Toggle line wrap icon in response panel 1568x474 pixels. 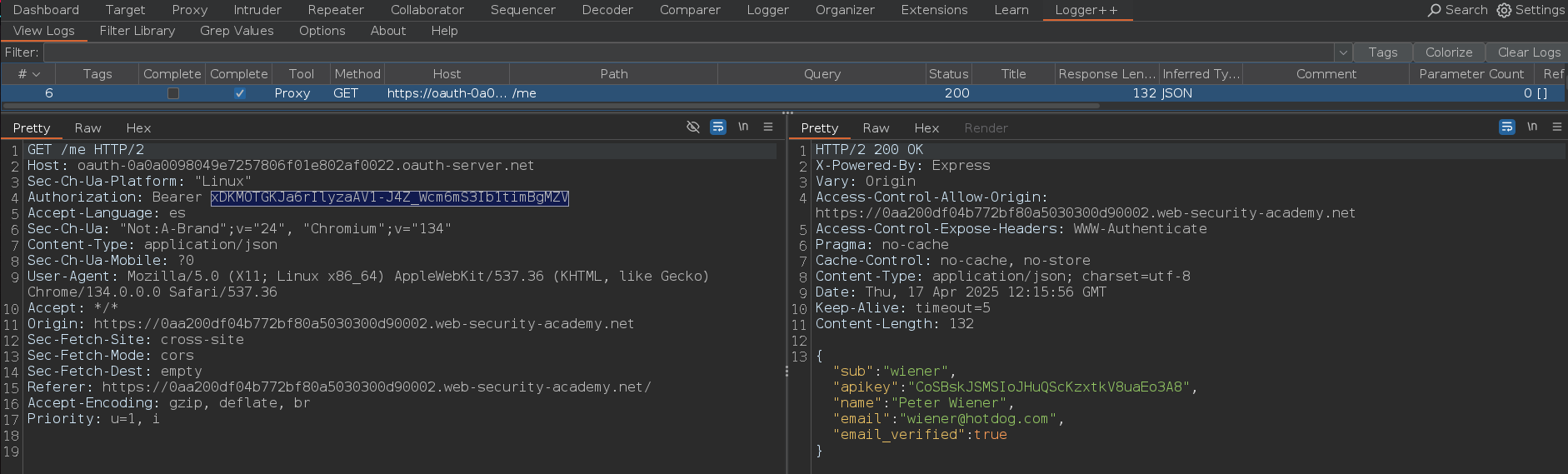(x=1506, y=127)
